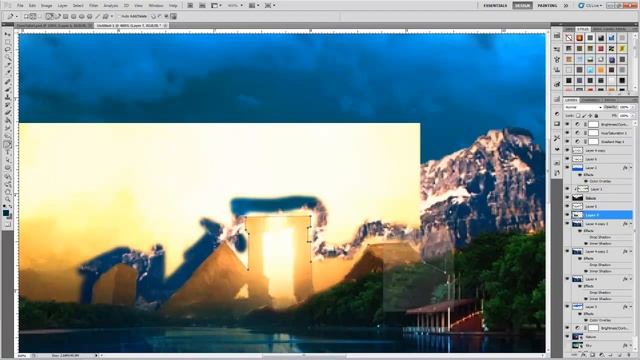Expand effects on the Sky layer

631,345
